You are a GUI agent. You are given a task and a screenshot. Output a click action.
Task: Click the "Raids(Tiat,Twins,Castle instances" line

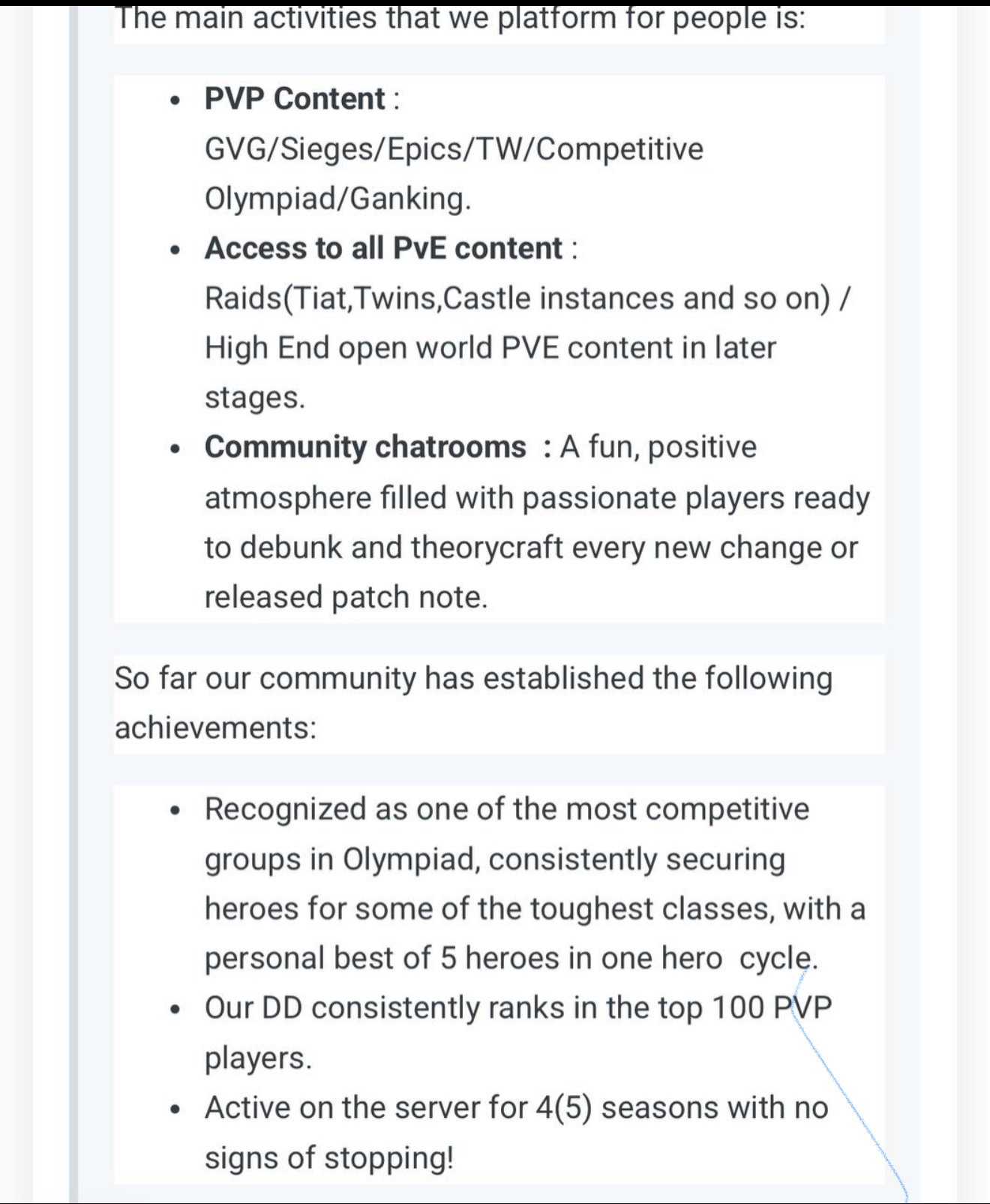527,299
